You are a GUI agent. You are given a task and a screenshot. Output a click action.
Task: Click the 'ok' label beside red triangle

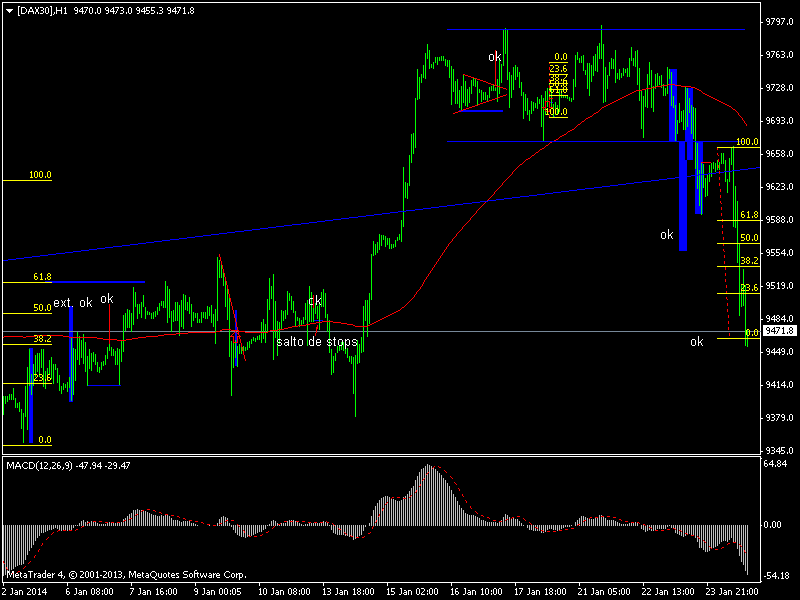pos(494,57)
